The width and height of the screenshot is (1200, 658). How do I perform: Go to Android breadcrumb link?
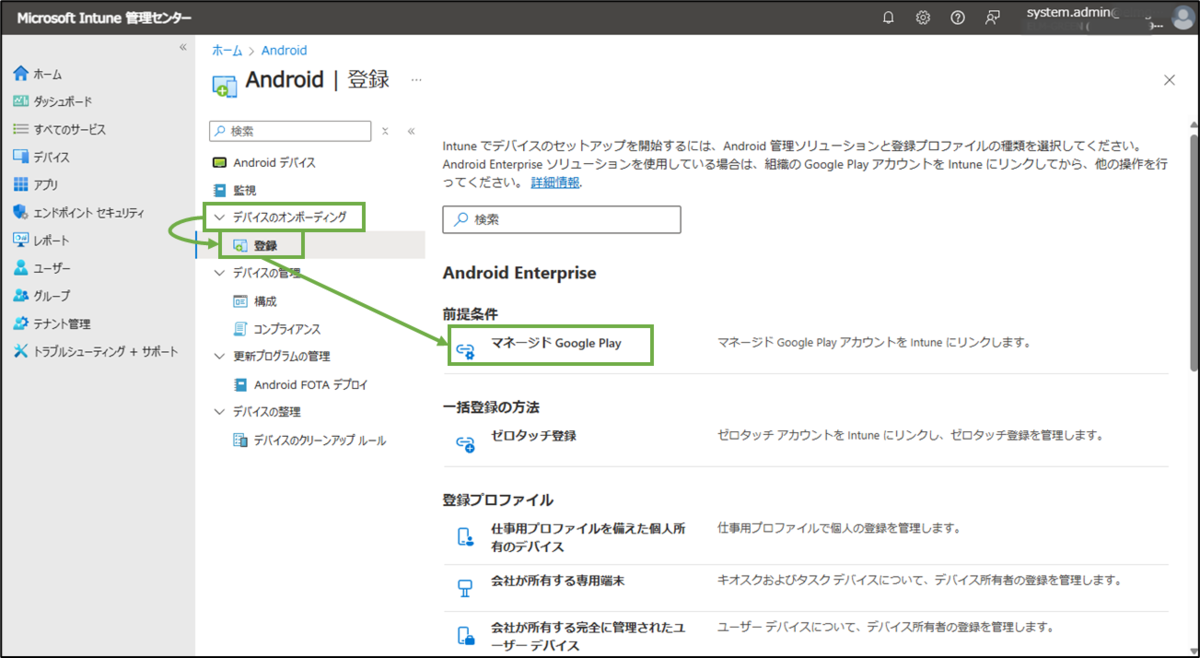(x=284, y=50)
